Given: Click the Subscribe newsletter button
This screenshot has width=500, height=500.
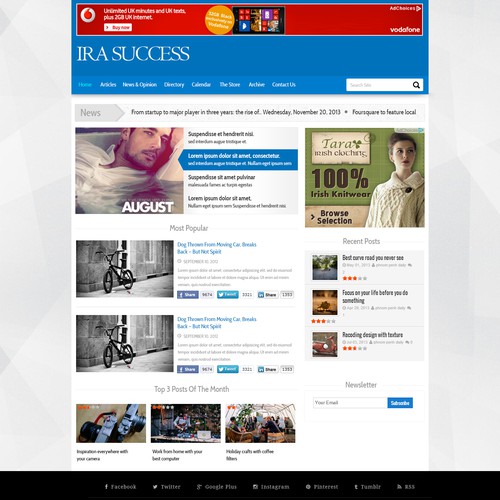Looking at the screenshot, I should click(400, 403).
